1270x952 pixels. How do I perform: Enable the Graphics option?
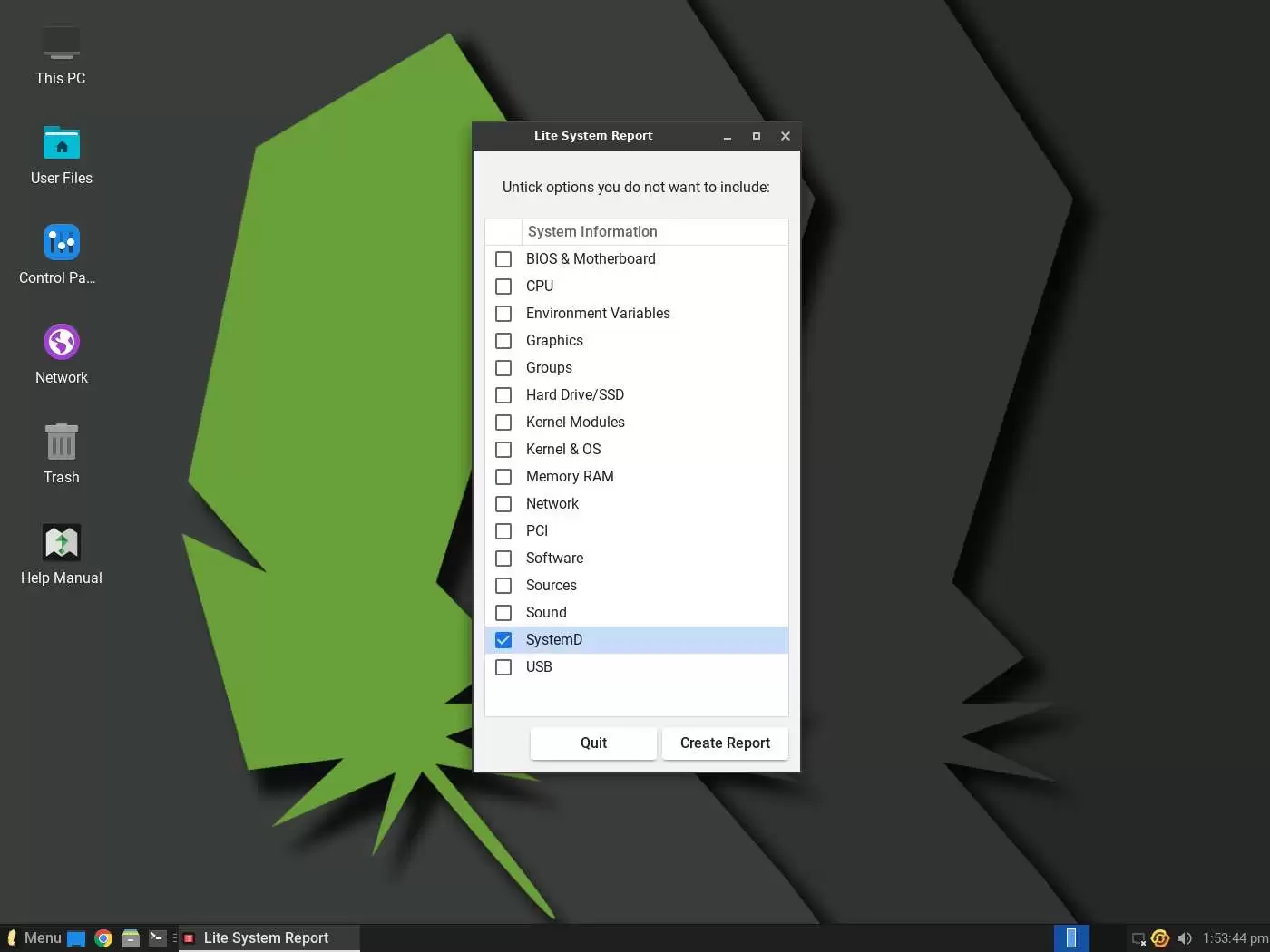pos(503,341)
